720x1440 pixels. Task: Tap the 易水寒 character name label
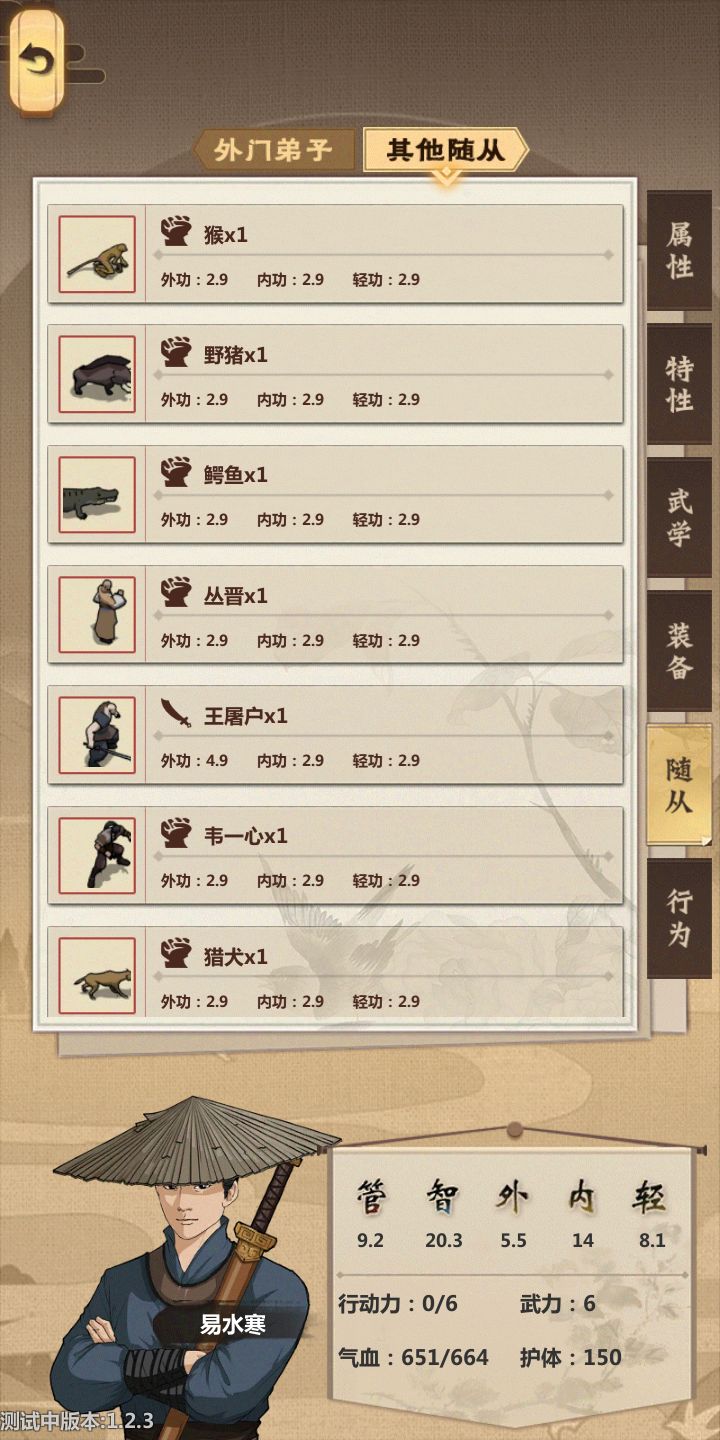click(x=232, y=1325)
